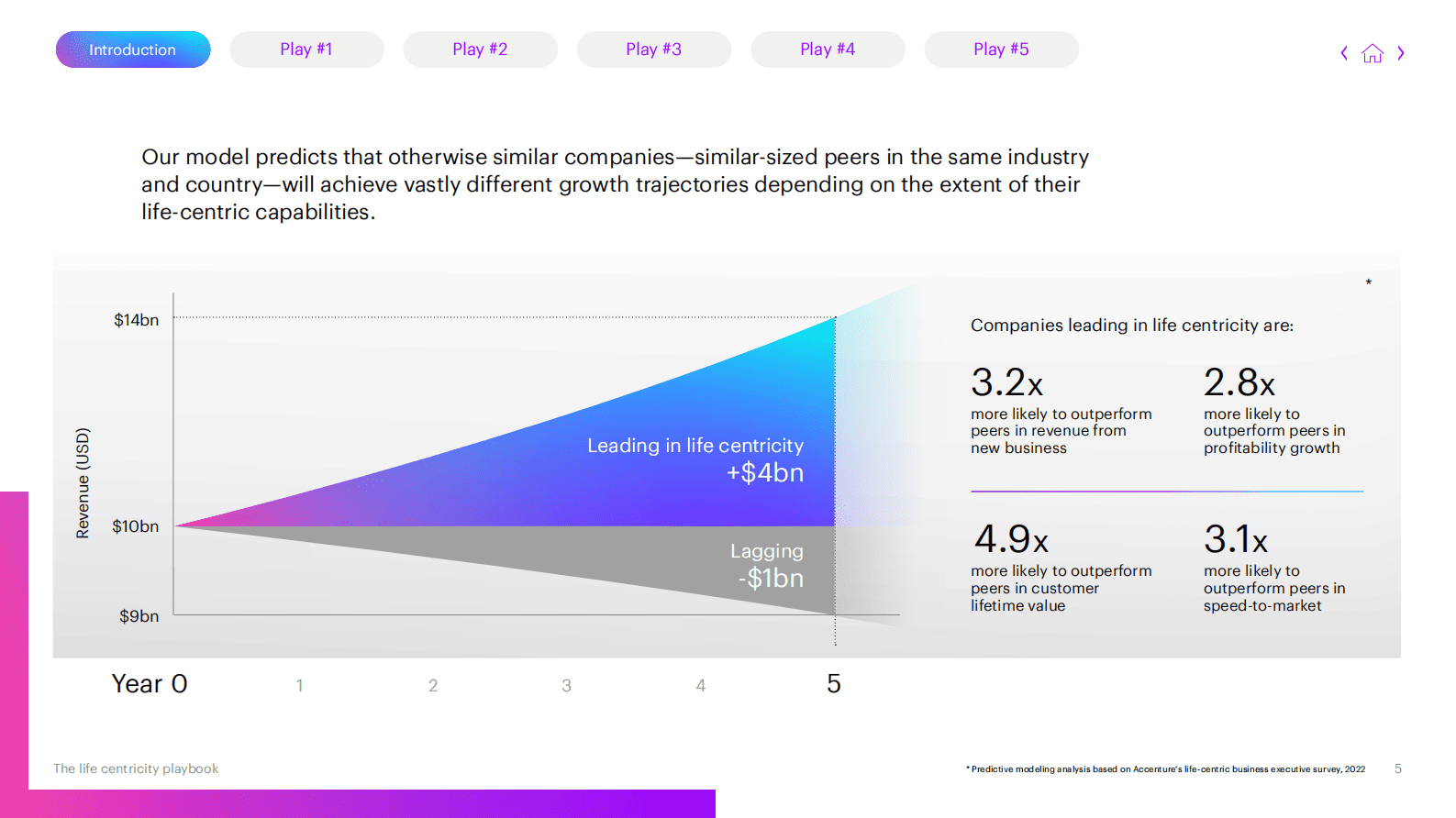Click the $14bn revenue axis label
The image size is (1456, 818).
[x=137, y=320]
